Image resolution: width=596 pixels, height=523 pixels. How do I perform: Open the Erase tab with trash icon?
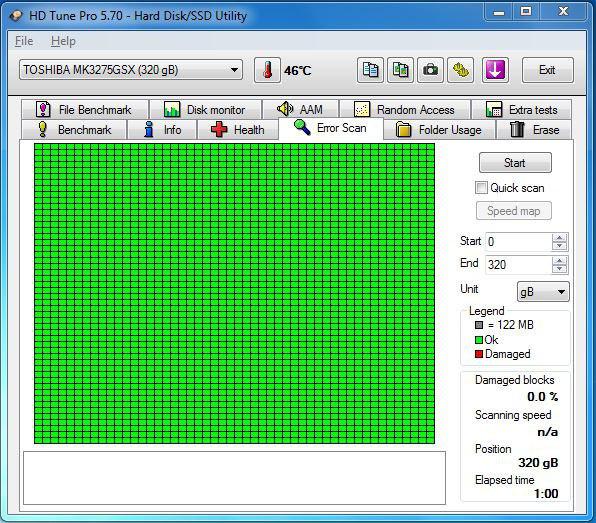pyautogui.click(x=534, y=130)
